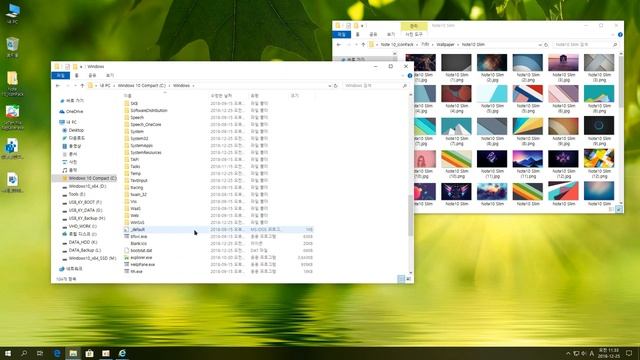The height and width of the screenshot is (360, 640).
Task: Launch Internet Explorer from the taskbar
Action: (122, 353)
